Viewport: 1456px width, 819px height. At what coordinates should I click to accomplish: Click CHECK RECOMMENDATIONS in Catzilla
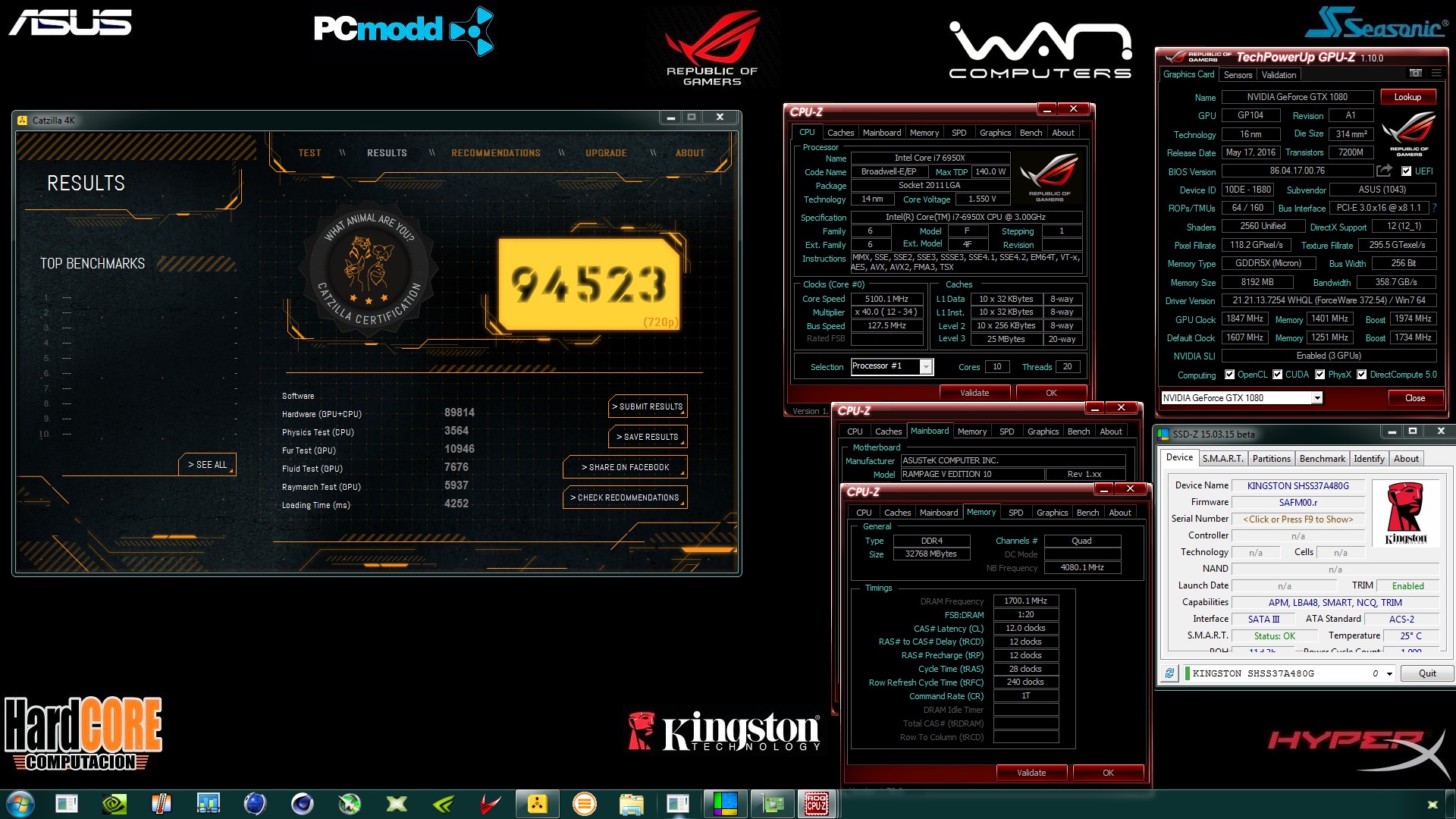click(625, 497)
